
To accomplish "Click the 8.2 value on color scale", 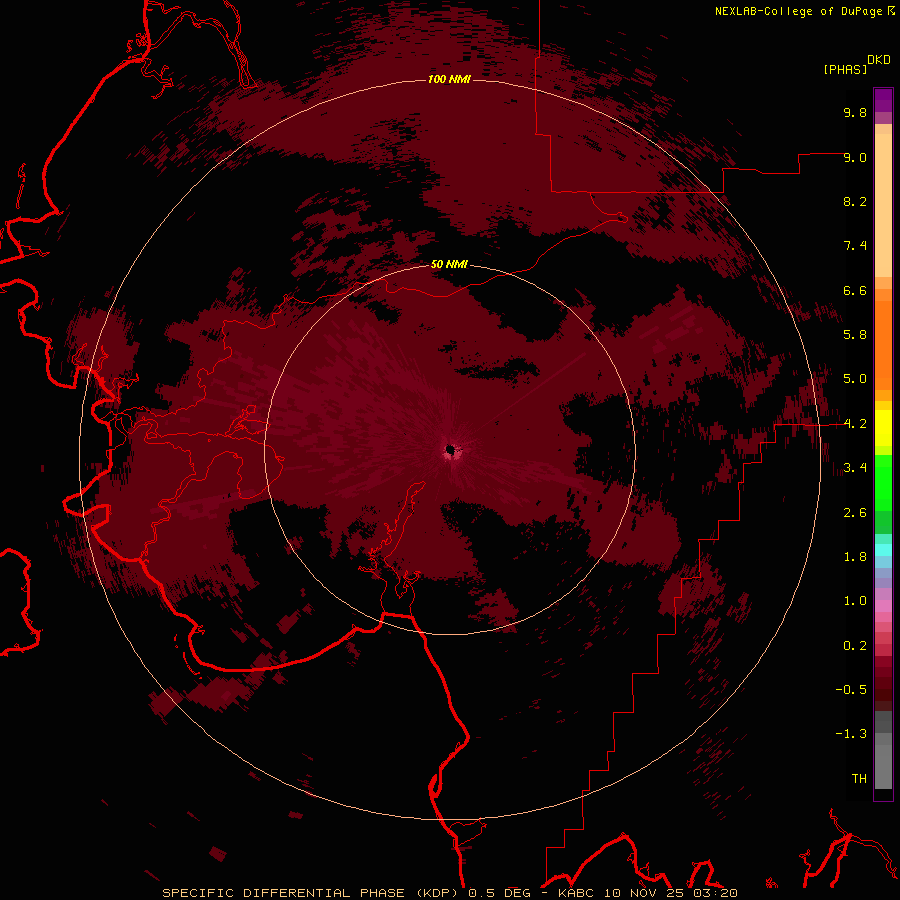I will pos(855,201).
